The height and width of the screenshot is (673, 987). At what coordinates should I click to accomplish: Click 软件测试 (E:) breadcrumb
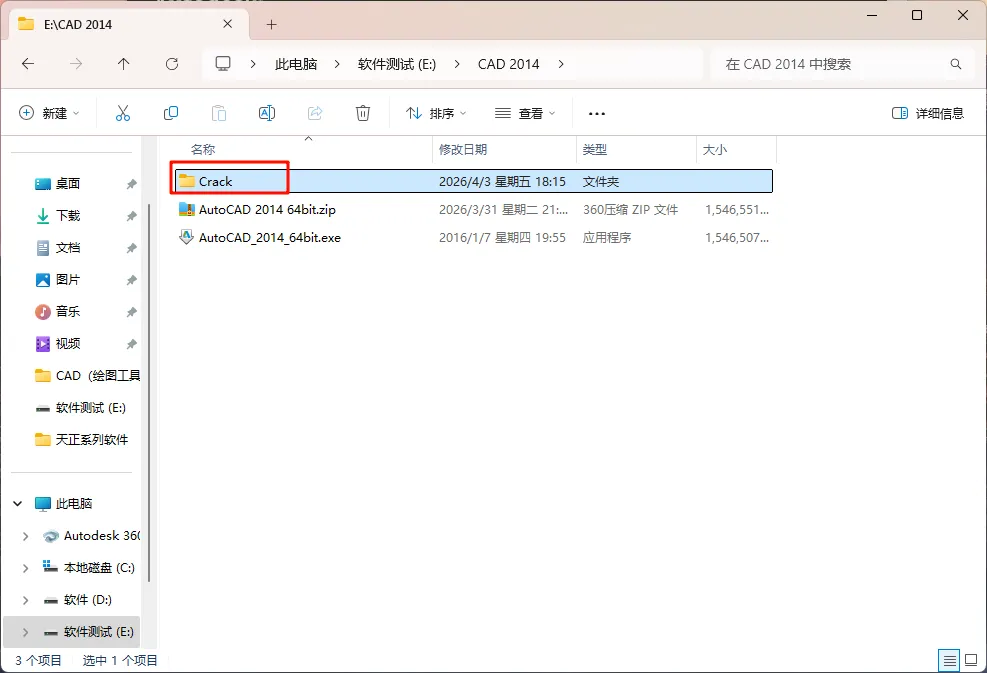397,64
